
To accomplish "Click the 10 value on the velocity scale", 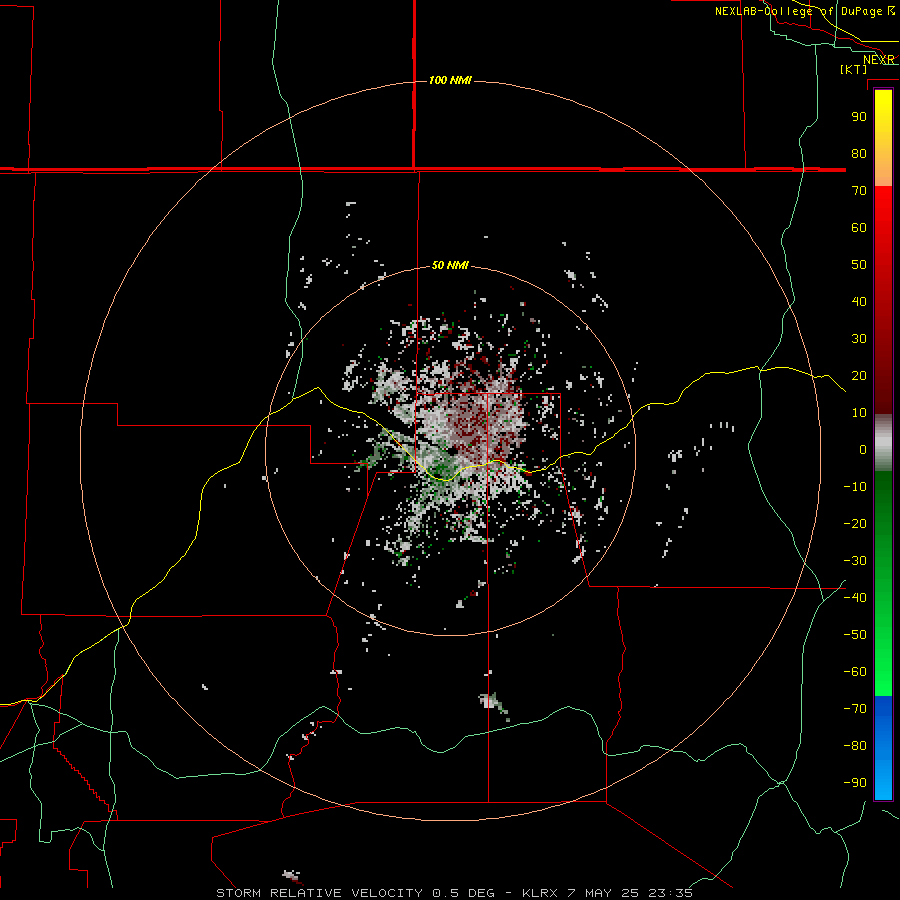I will pos(859,413).
